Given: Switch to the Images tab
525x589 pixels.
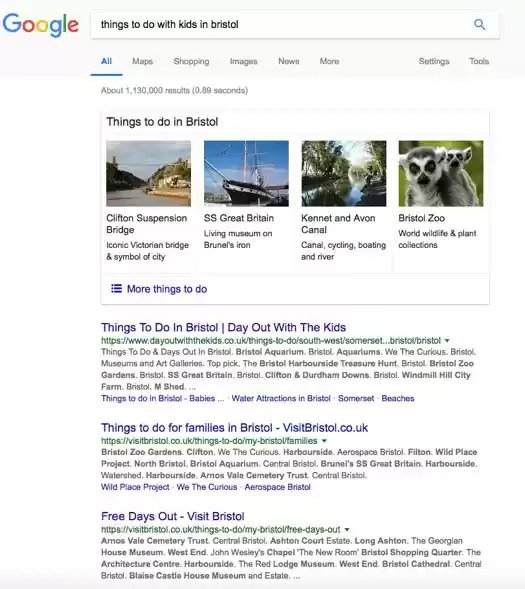Looking at the screenshot, I should pyautogui.click(x=243, y=61).
